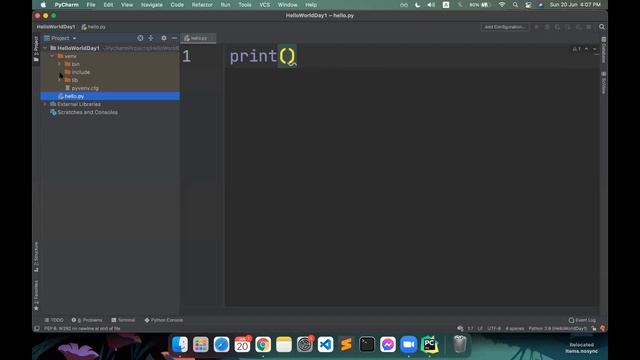Launch Sublime Text from dock
The image size is (640, 360).
point(346,344)
